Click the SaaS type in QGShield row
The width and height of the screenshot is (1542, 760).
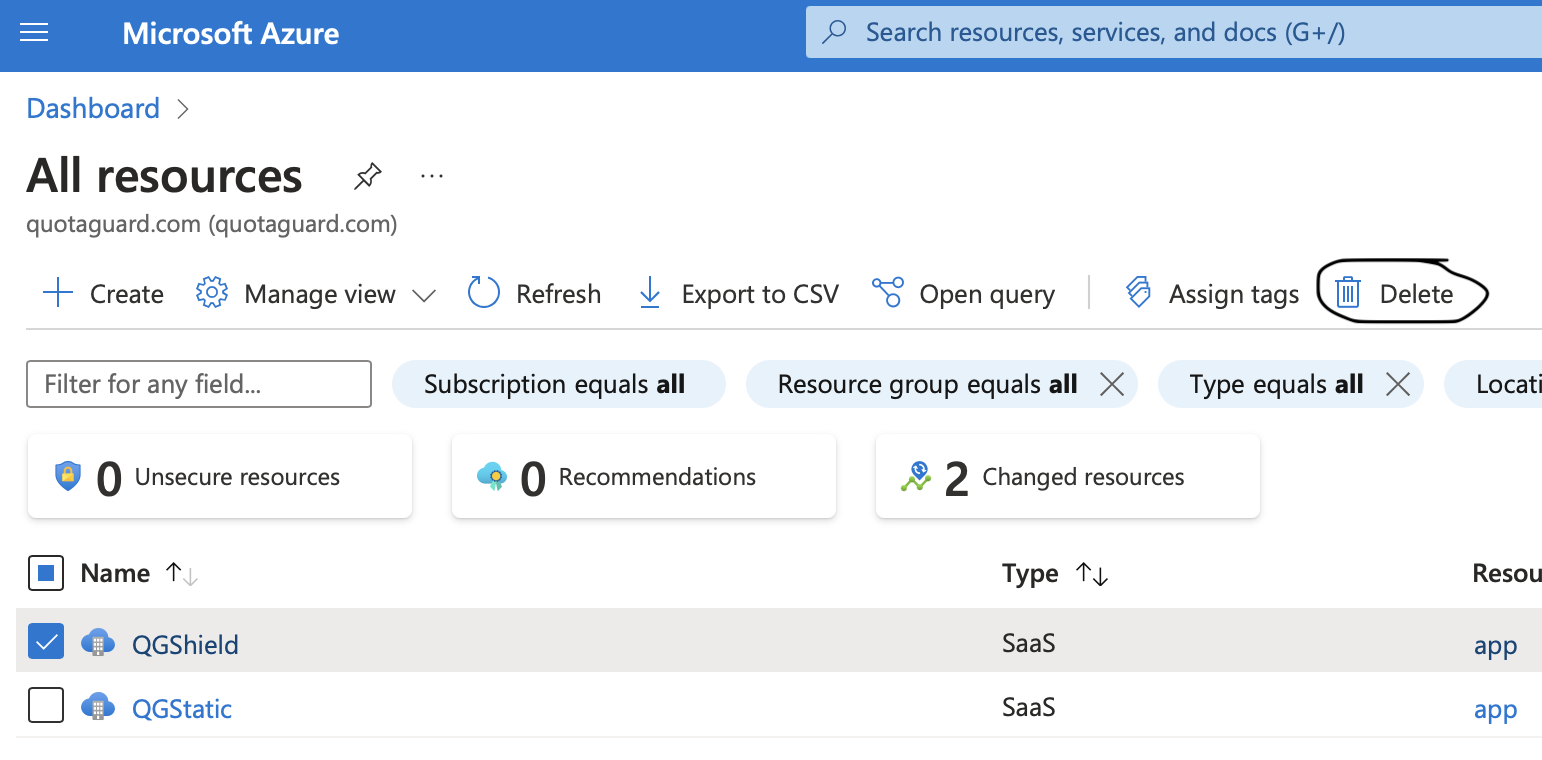(1028, 643)
